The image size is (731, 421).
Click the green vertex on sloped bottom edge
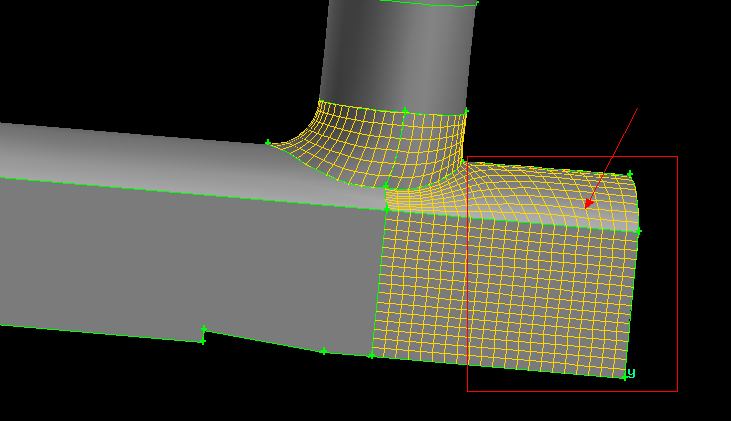[324, 351]
